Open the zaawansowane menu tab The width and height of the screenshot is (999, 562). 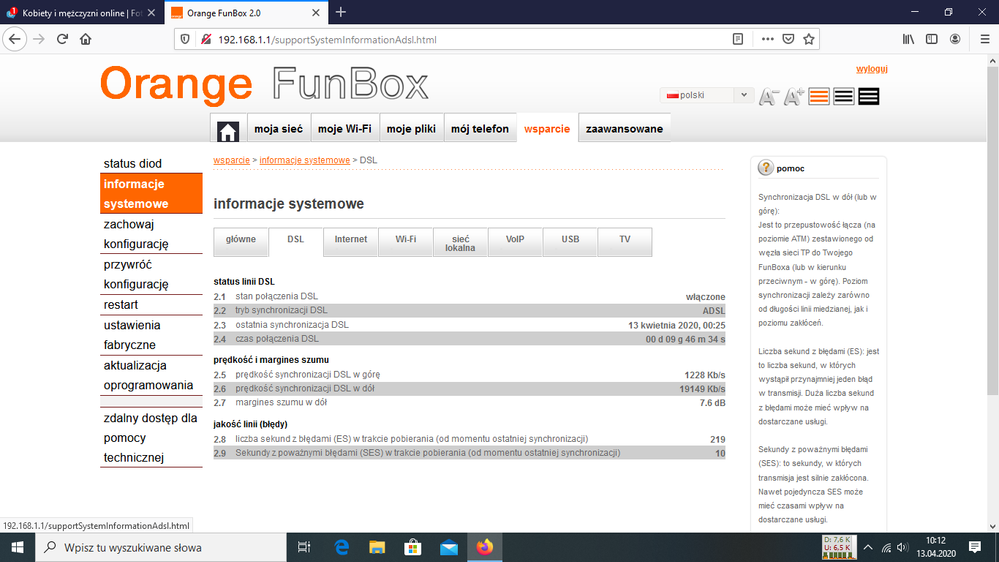(623, 129)
